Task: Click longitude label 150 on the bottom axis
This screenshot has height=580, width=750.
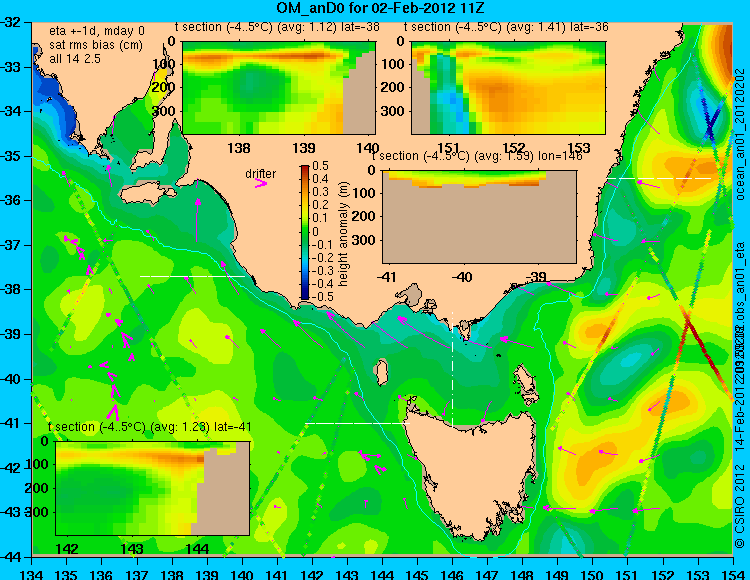Action: 593,573
